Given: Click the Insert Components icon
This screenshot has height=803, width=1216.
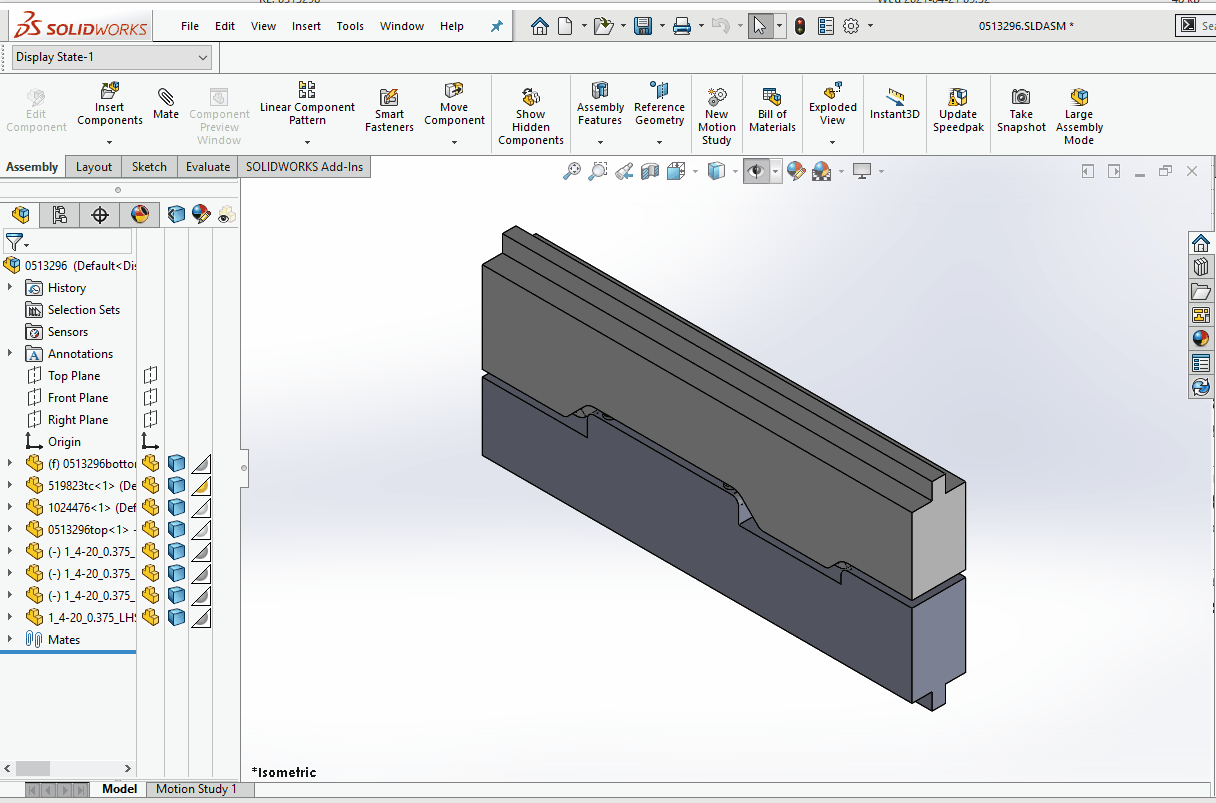Looking at the screenshot, I should point(110,91).
